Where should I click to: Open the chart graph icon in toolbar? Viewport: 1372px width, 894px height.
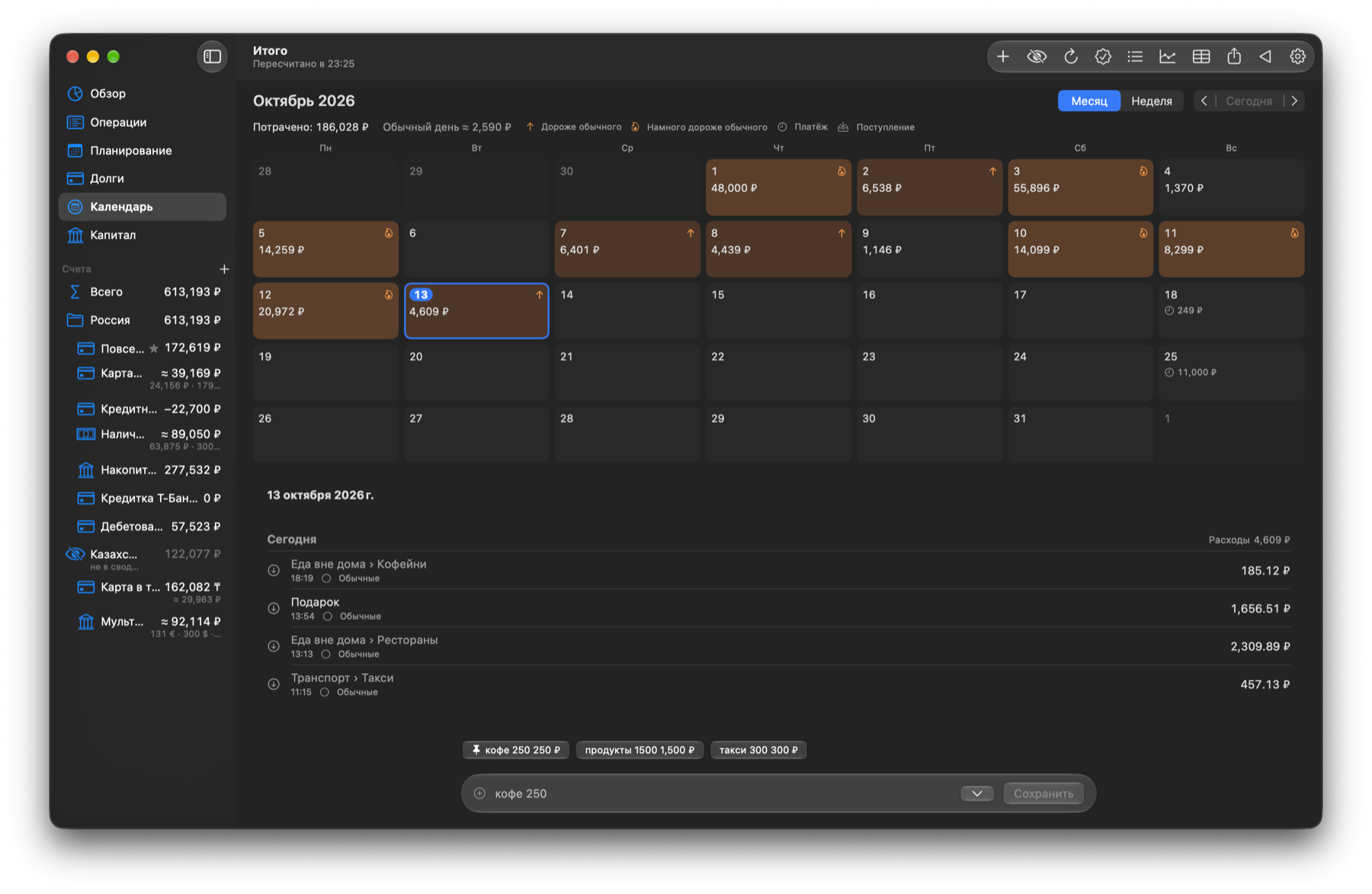[1167, 57]
